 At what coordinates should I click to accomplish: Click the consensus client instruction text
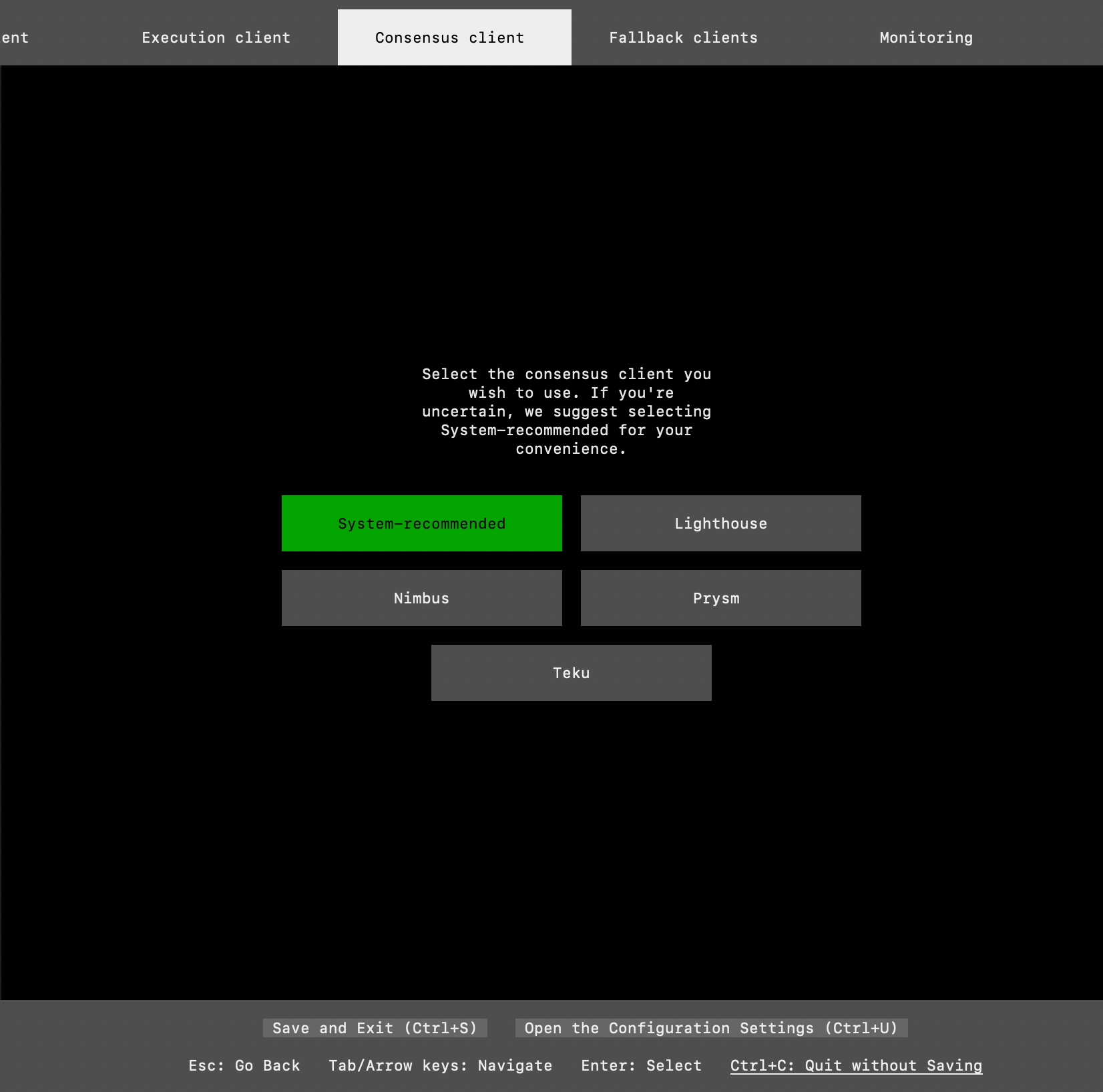[x=567, y=411]
